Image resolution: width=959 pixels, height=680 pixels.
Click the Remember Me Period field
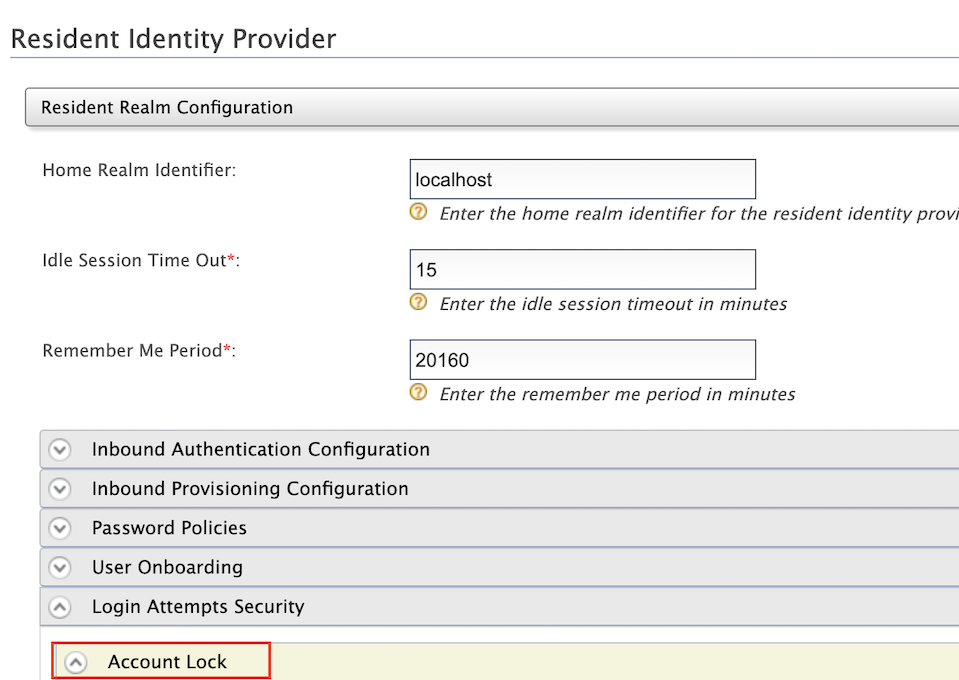[x=583, y=360]
